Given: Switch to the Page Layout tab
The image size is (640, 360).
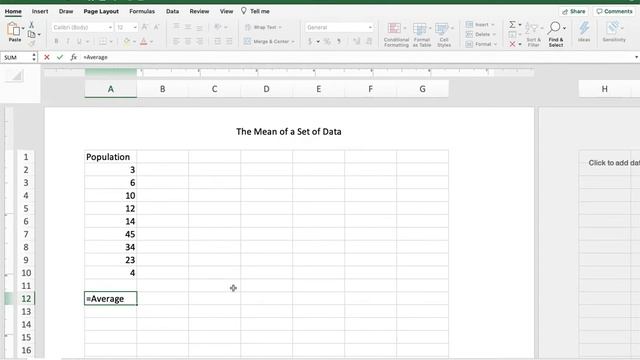Looking at the screenshot, I should pos(101,11).
